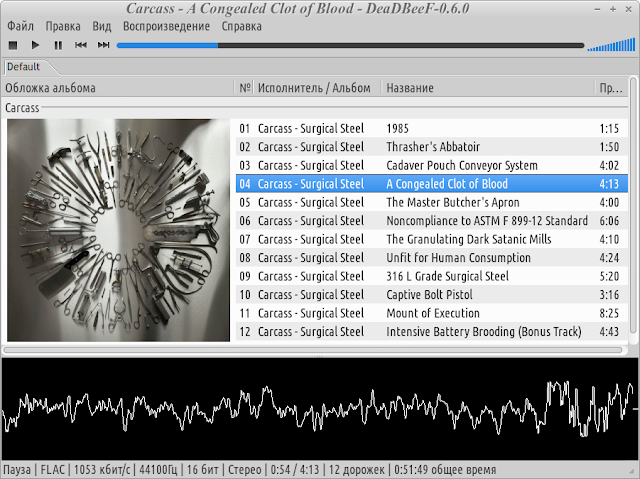Select track The Granulating Dark Satanic Mills
Viewport: 640px width, 479px height.
tap(432, 239)
